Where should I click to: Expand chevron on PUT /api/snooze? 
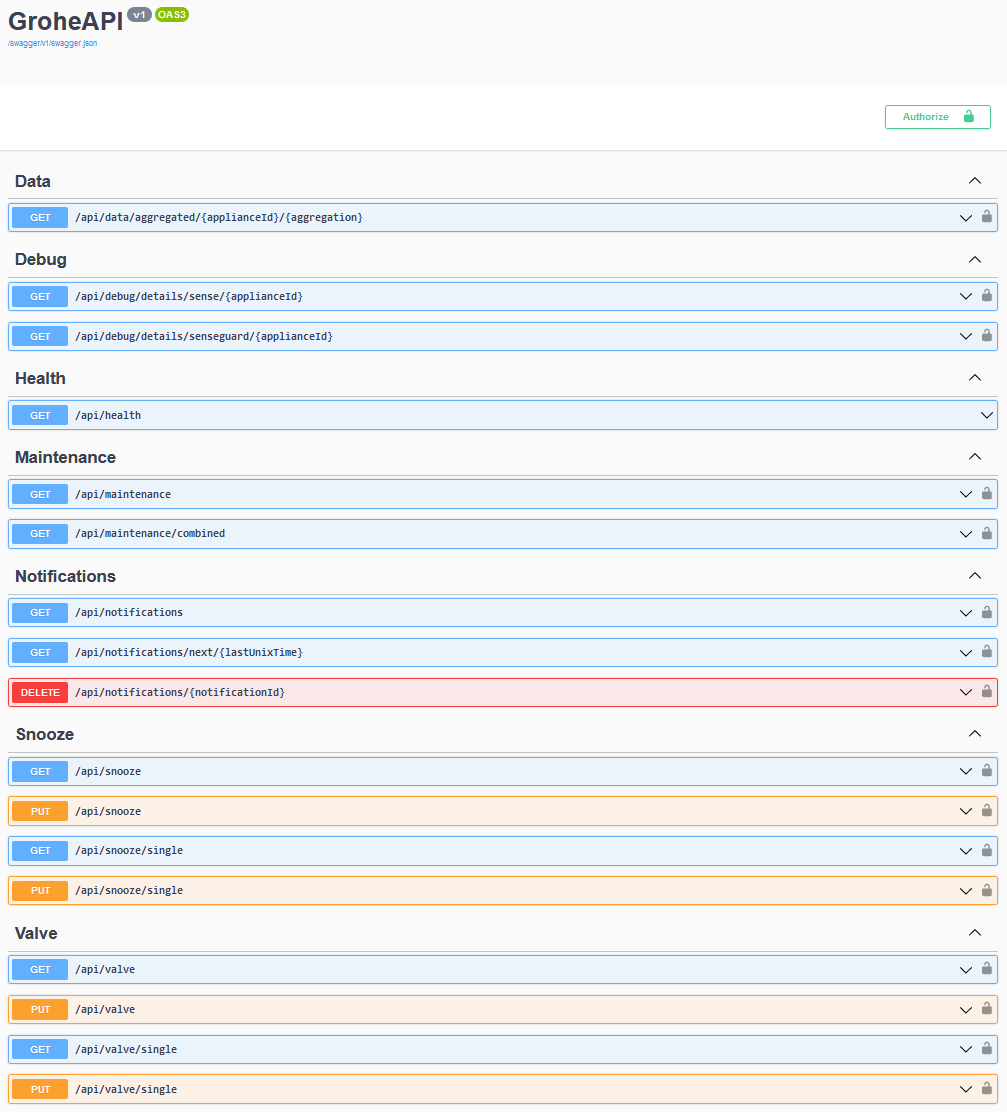(966, 811)
